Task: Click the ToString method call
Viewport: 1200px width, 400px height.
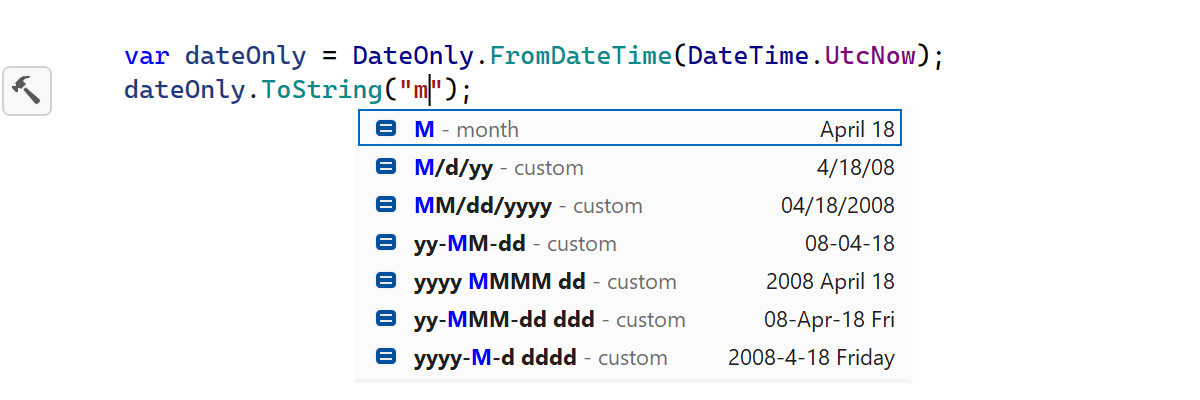Action: pos(321,90)
